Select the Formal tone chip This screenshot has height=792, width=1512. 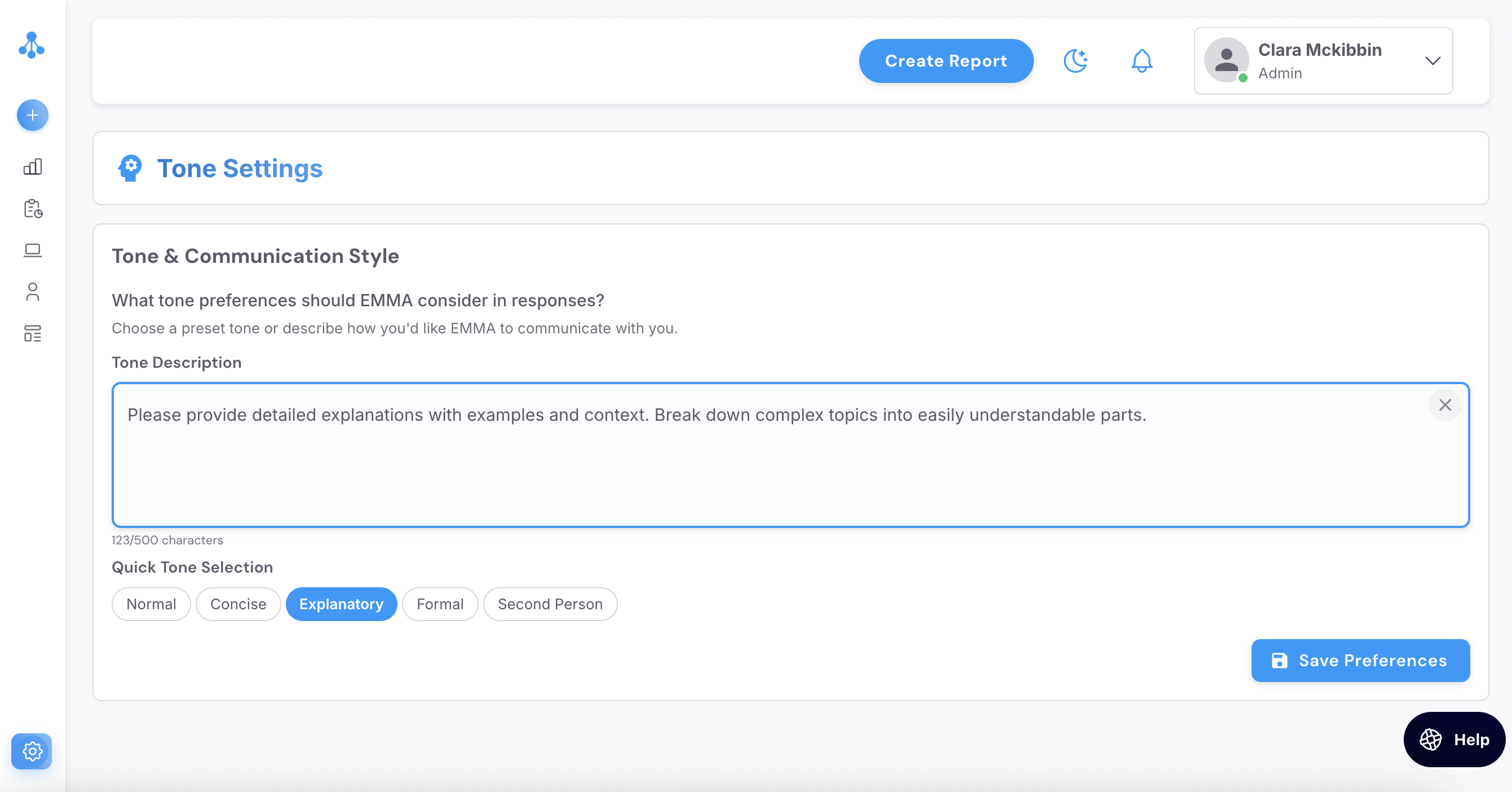pos(440,604)
